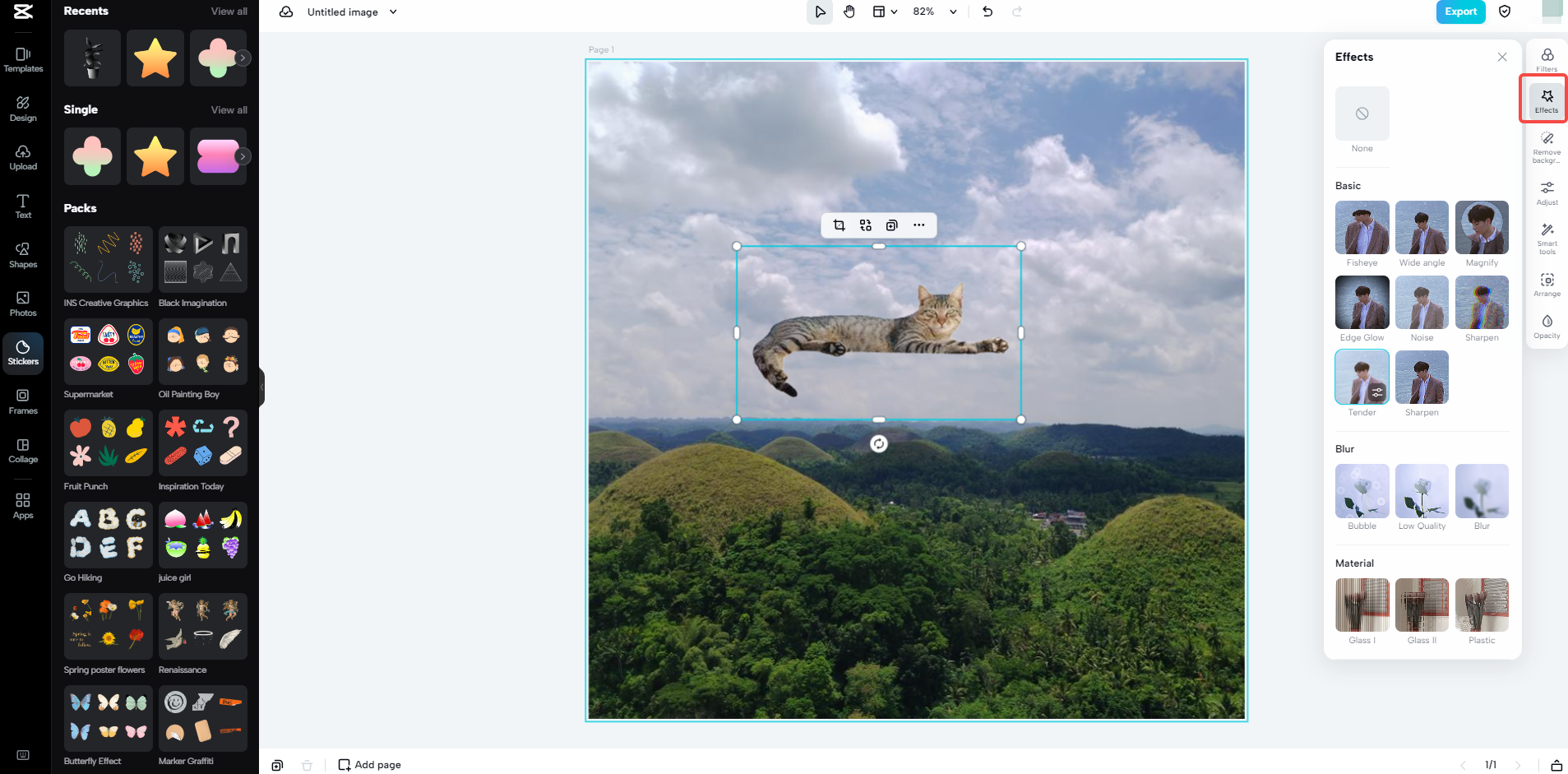Apply the Glass I material effect
1568x774 pixels.
(x=1362, y=605)
